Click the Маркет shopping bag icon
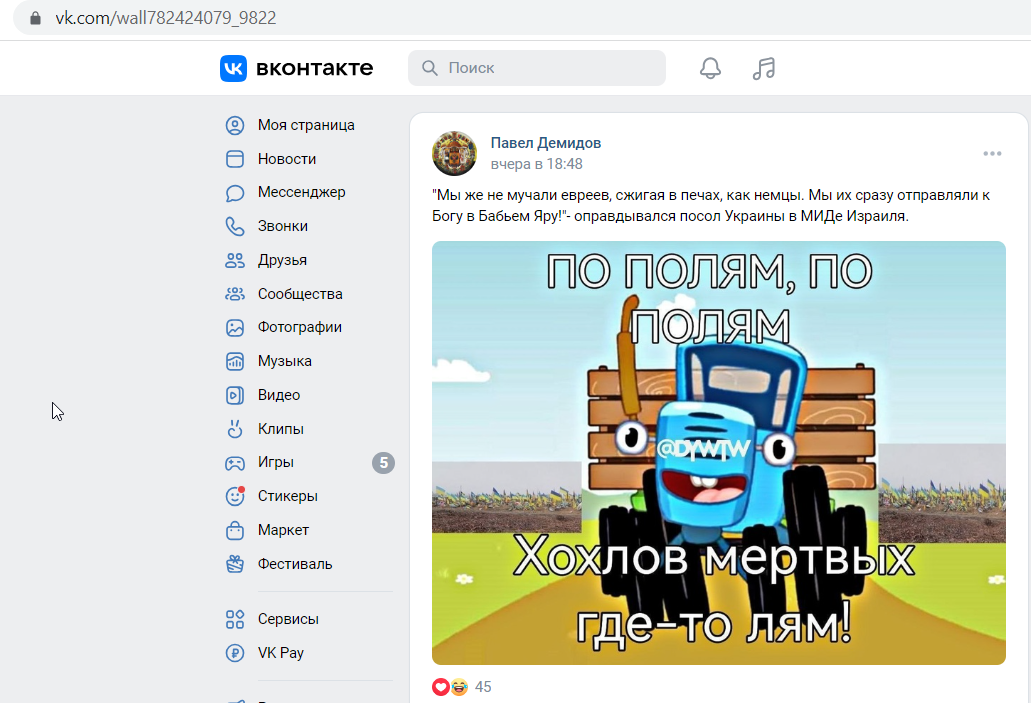Screen dimensions: 1031x703 pyautogui.click(x=235, y=530)
